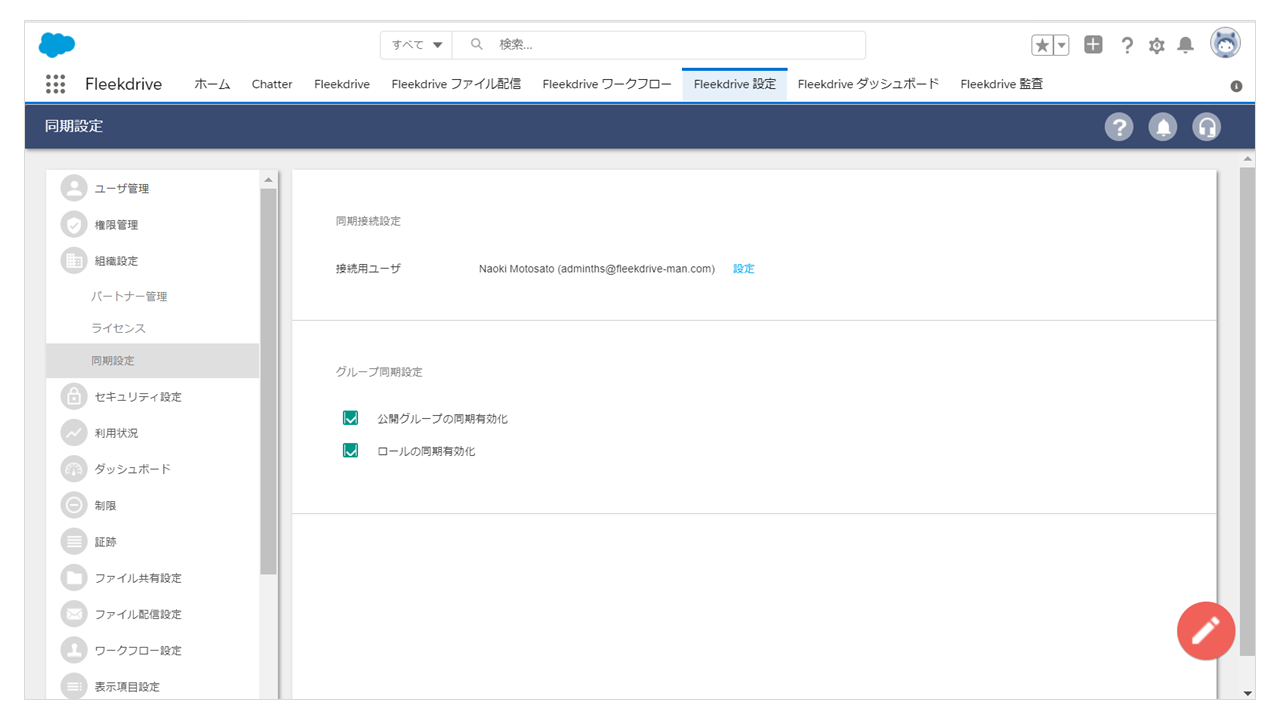Viewport: 1280px width, 720px height.
Task: Click the 制限 minus-circle icon
Action: [74, 505]
